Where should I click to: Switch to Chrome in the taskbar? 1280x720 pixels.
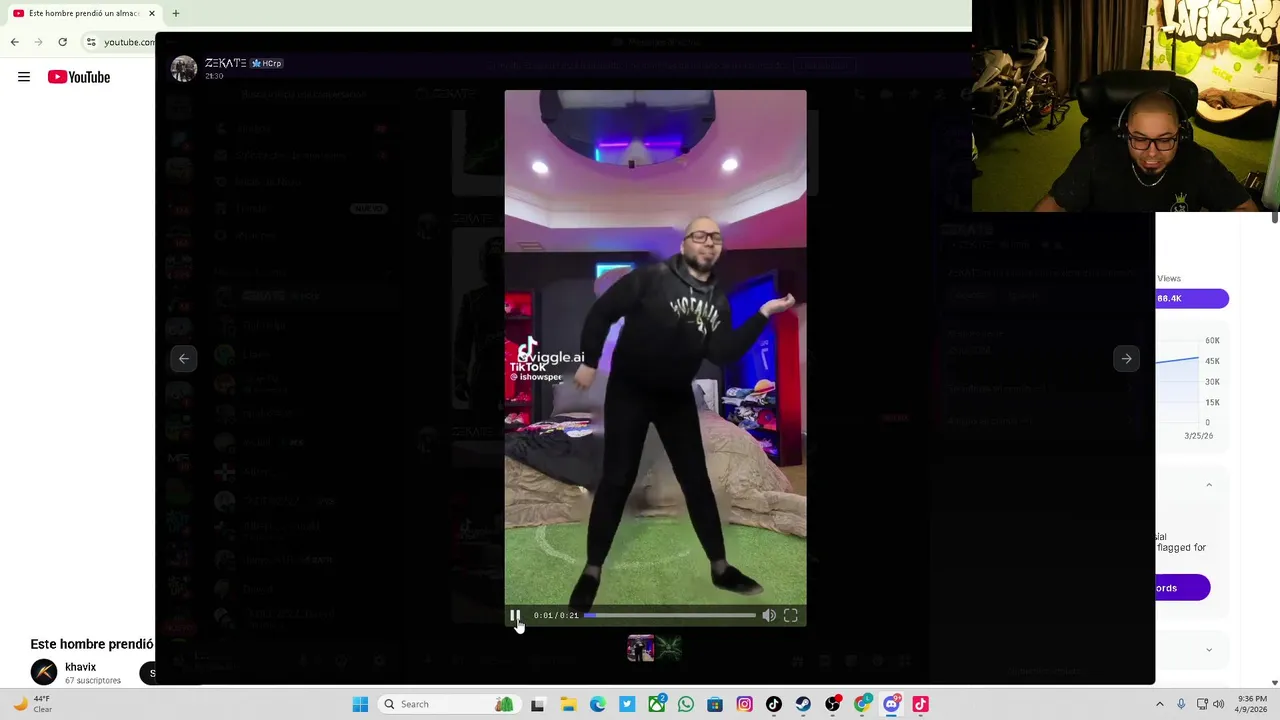pos(862,704)
